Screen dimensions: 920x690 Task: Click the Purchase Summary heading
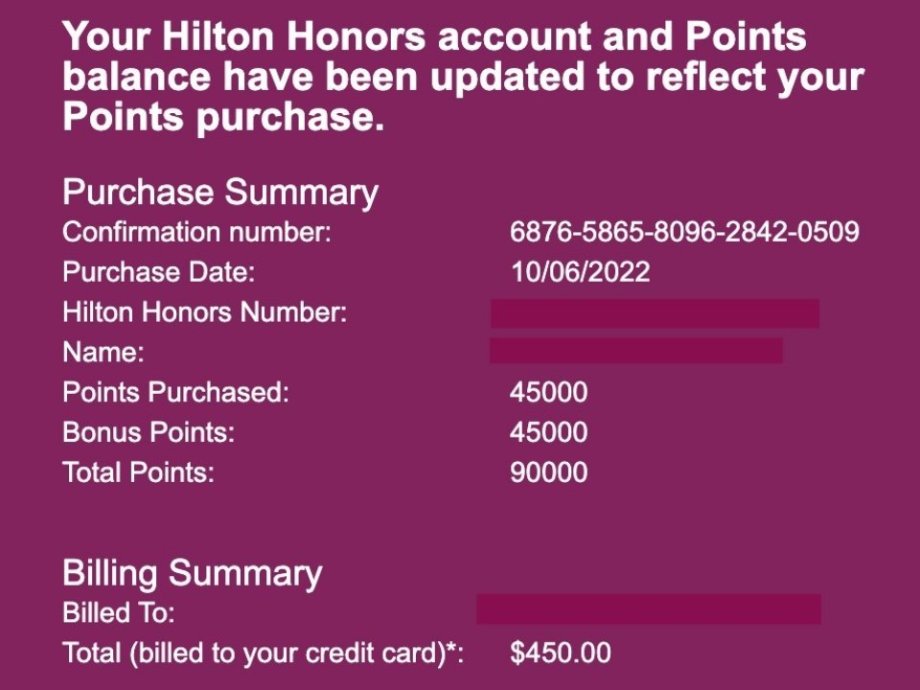220,192
